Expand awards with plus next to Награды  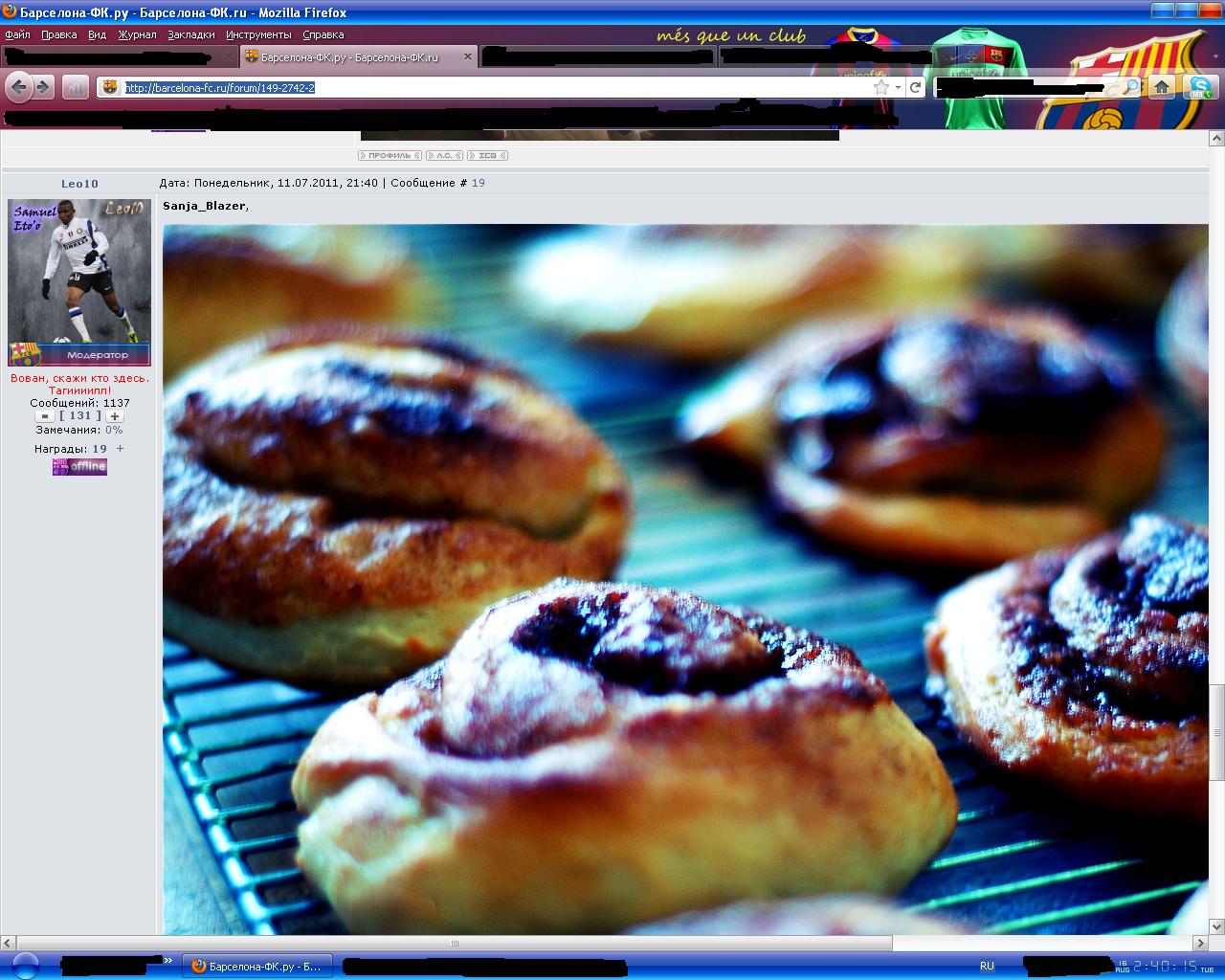click(120, 448)
